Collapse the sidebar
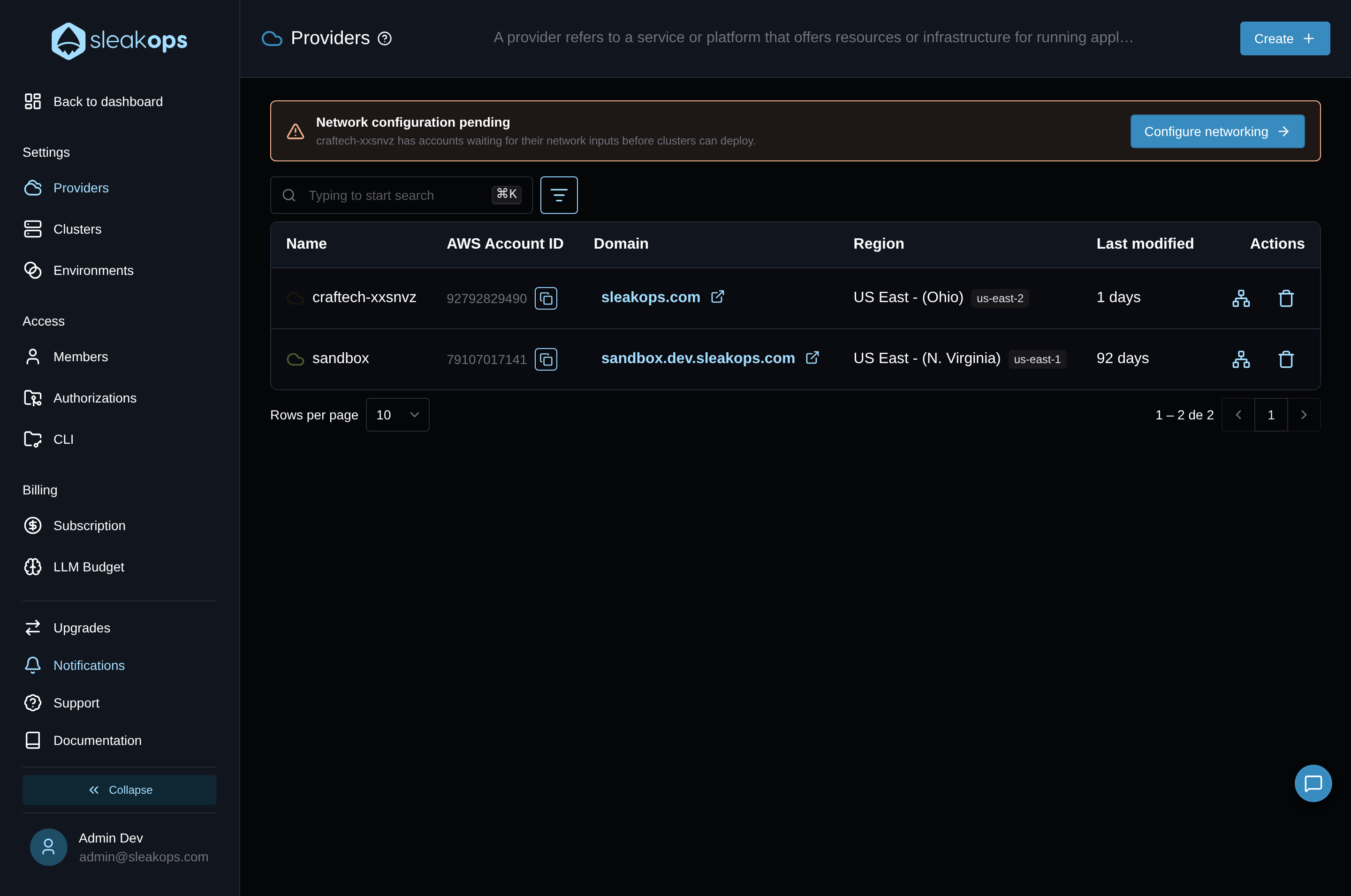 pos(120,790)
